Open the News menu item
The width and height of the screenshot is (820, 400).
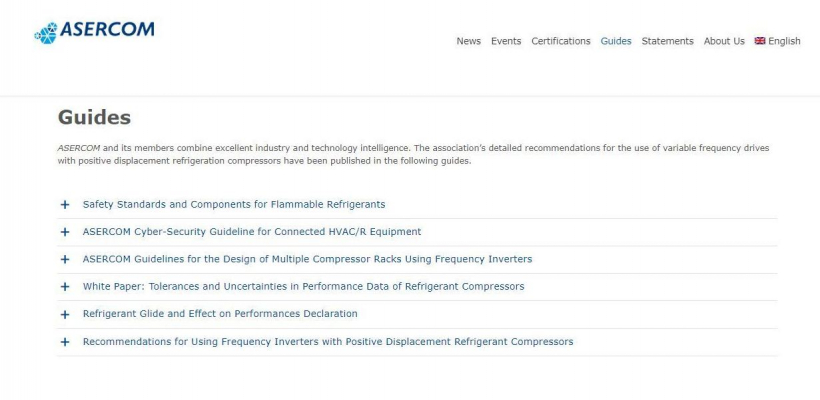[x=469, y=41]
